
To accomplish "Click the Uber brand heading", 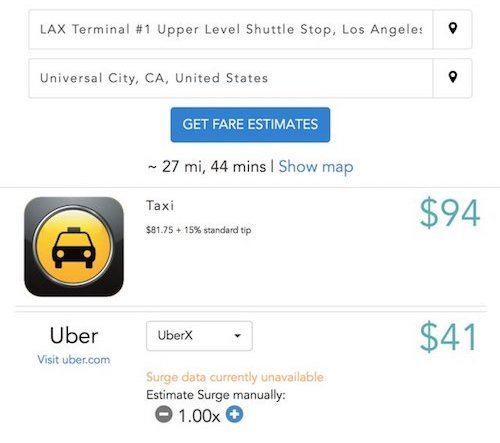I will (74, 335).
